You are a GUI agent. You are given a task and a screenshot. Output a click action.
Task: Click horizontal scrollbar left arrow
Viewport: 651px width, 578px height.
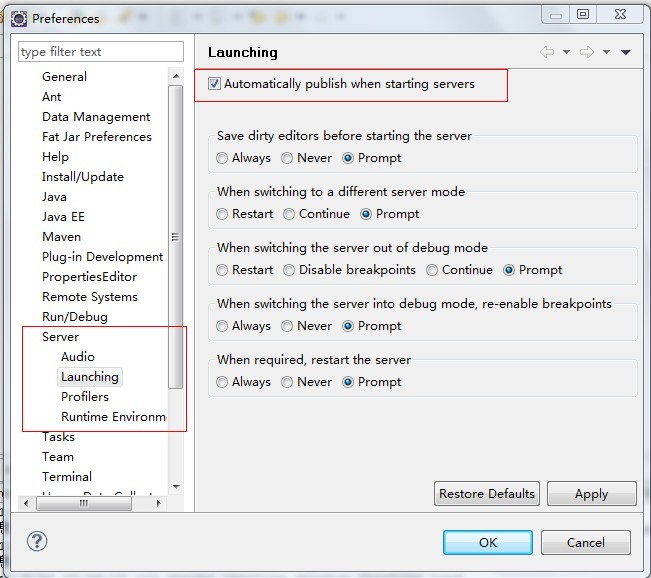pyautogui.click(x=26, y=503)
